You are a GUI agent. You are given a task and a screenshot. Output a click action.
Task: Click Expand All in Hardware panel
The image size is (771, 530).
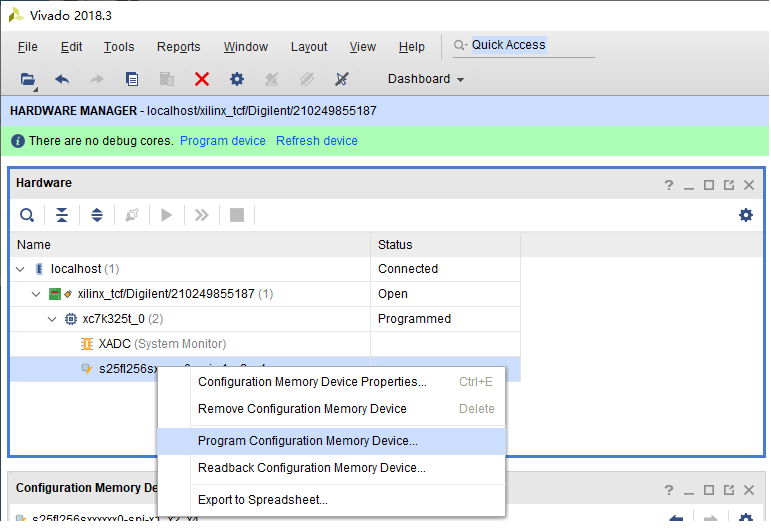[x=97, y=215]
